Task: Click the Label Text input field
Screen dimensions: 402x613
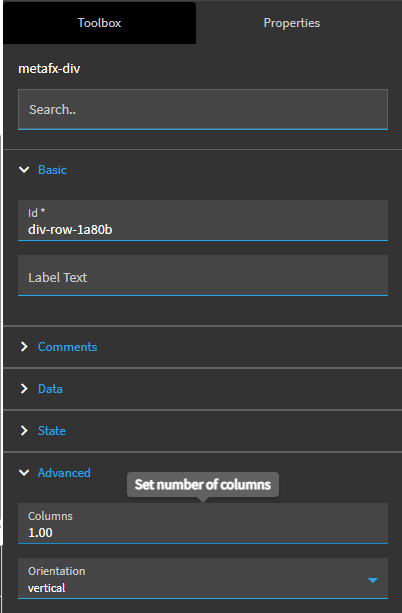Action: [203, 276]
